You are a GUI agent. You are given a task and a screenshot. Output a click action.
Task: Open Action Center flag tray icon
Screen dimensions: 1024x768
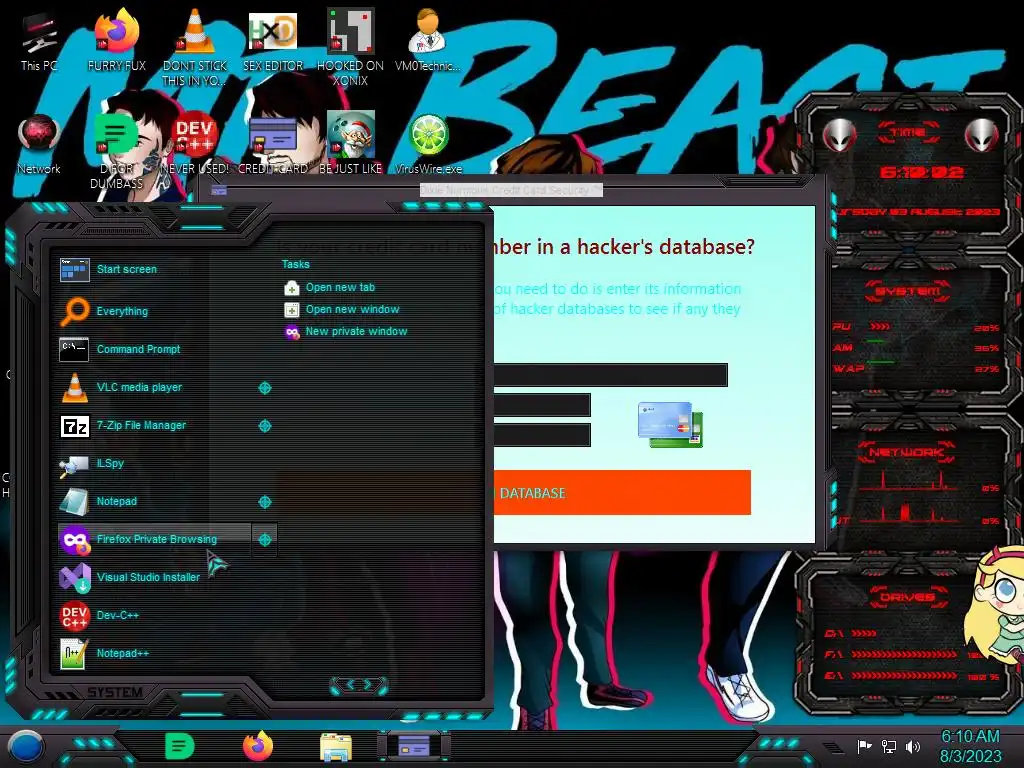click(x=864, y=746)
